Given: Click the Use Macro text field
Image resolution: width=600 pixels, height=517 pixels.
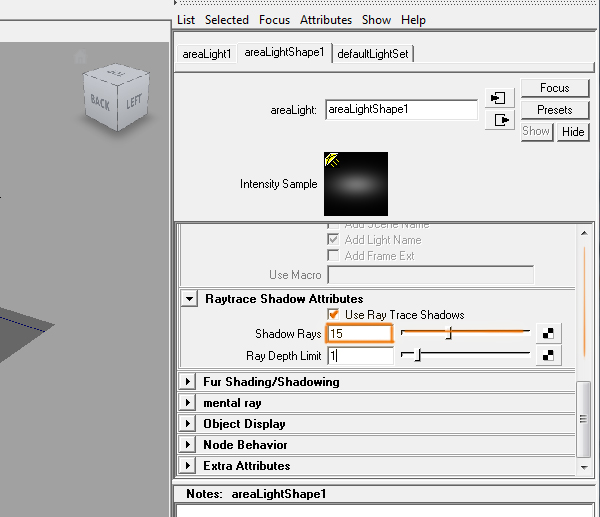Looking at the screenshot, I should 430,275.
